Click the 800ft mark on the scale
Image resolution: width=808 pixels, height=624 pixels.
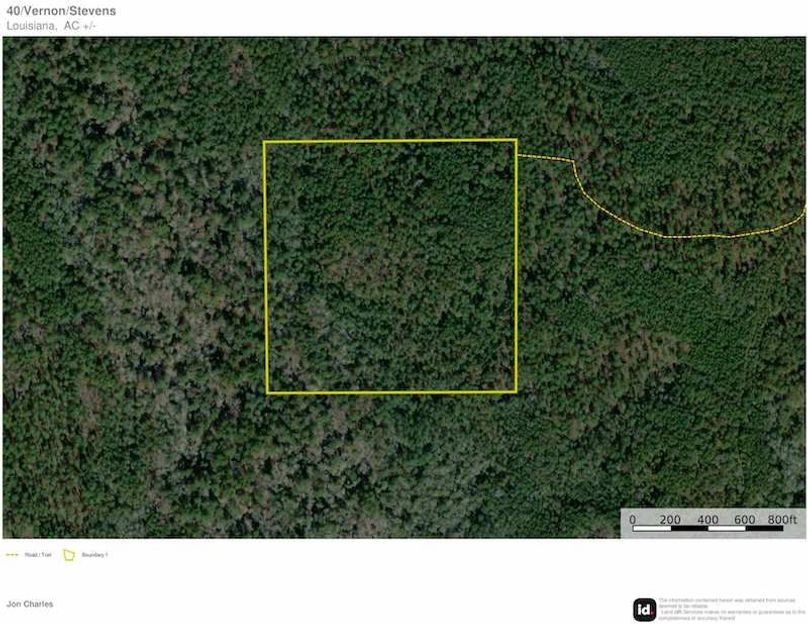782,519
